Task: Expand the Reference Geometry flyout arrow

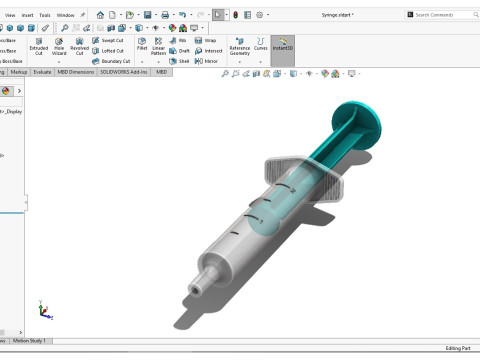Action: coord(240,62)
